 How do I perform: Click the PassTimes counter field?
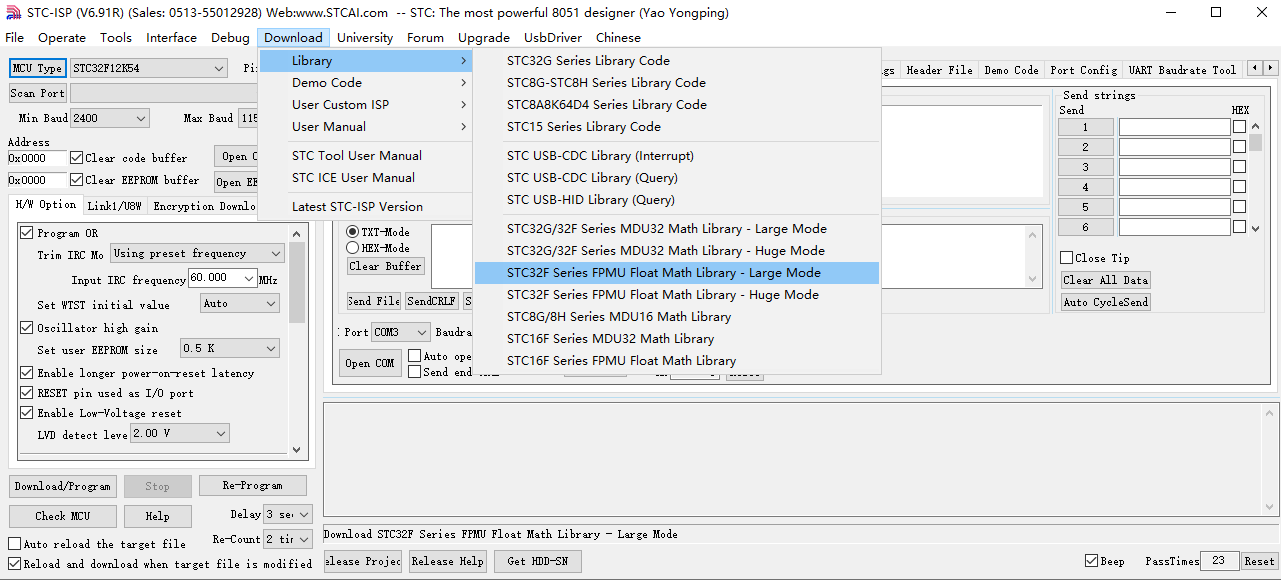1219,561
